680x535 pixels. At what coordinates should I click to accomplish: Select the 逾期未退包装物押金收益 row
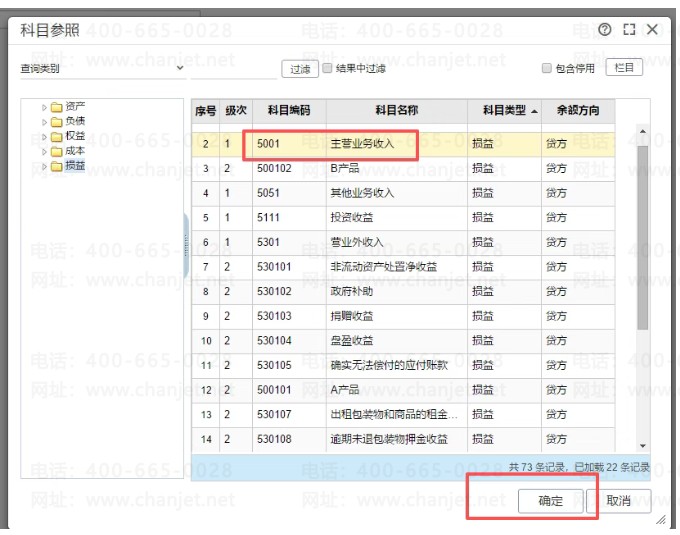coord(403,439)
